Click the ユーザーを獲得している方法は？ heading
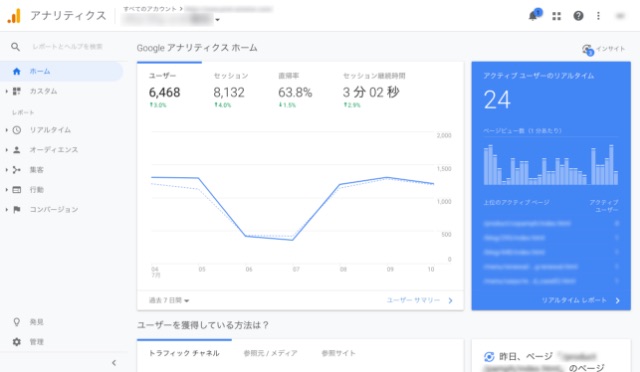This screenshot has height=372, width=640. coord(203,325)
